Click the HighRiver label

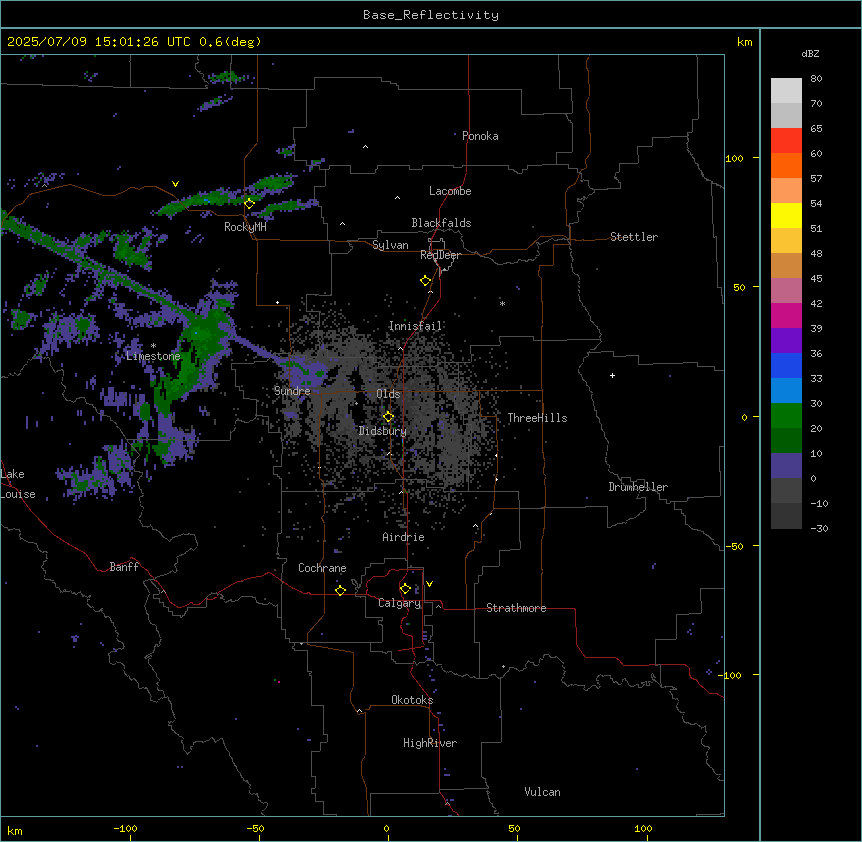click(430, 743)
